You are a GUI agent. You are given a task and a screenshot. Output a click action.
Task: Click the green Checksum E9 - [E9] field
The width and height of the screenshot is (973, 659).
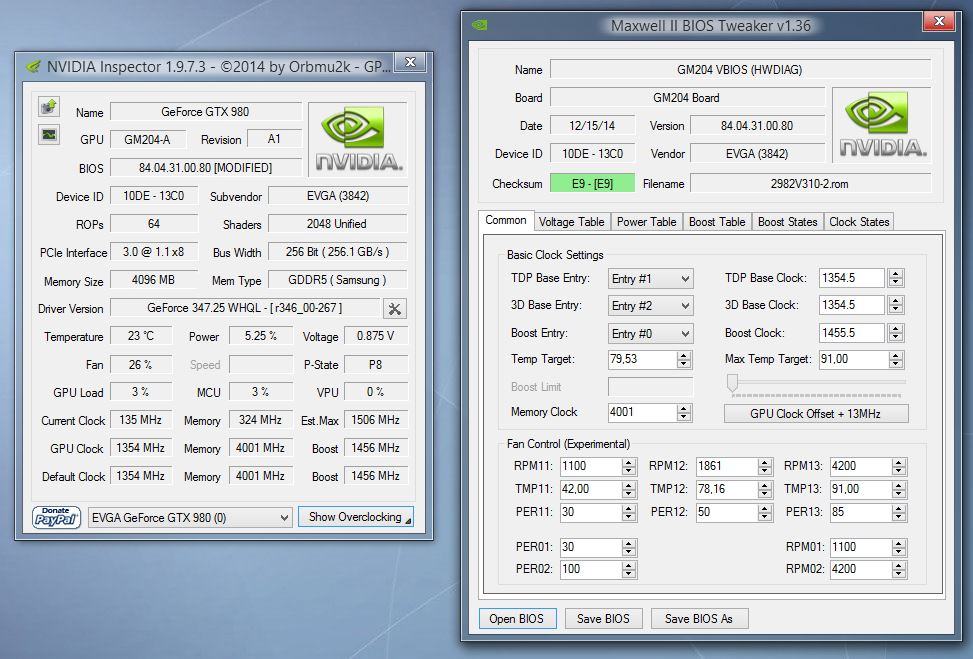[593, 184]
